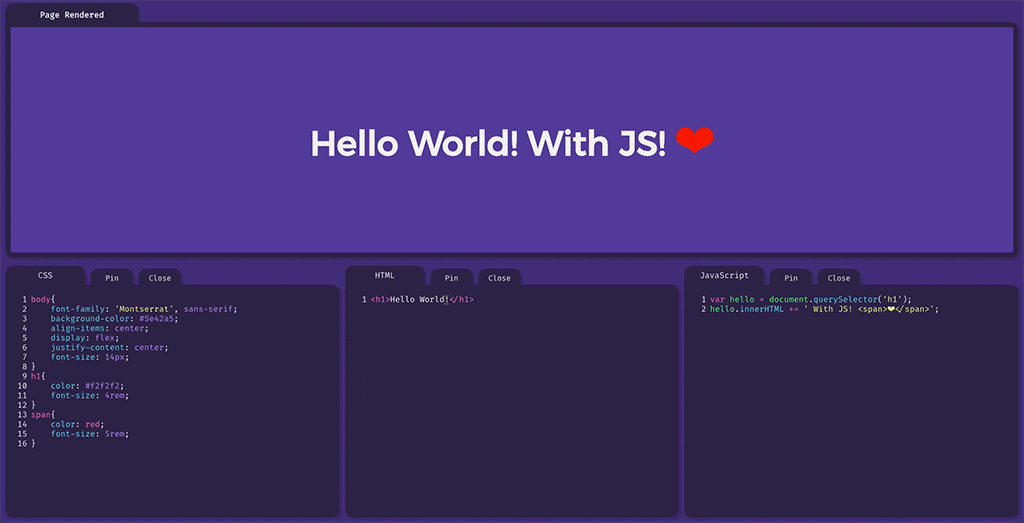Click the font-family 'Montserrat' CSS line
1024x523 pixels.
(144, 309)
